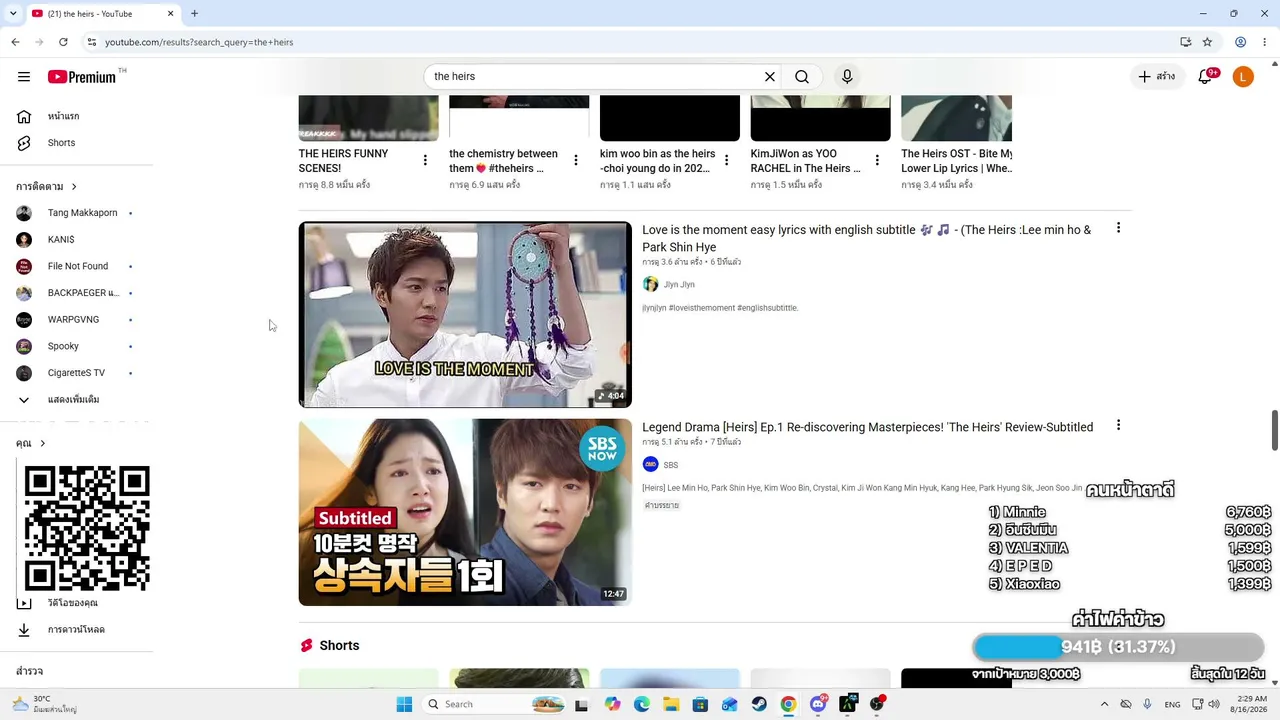The width and height of the screenshot is (1280, 720).
Task: Start voice search with the microphone
Action: click(x=847, y=77)
